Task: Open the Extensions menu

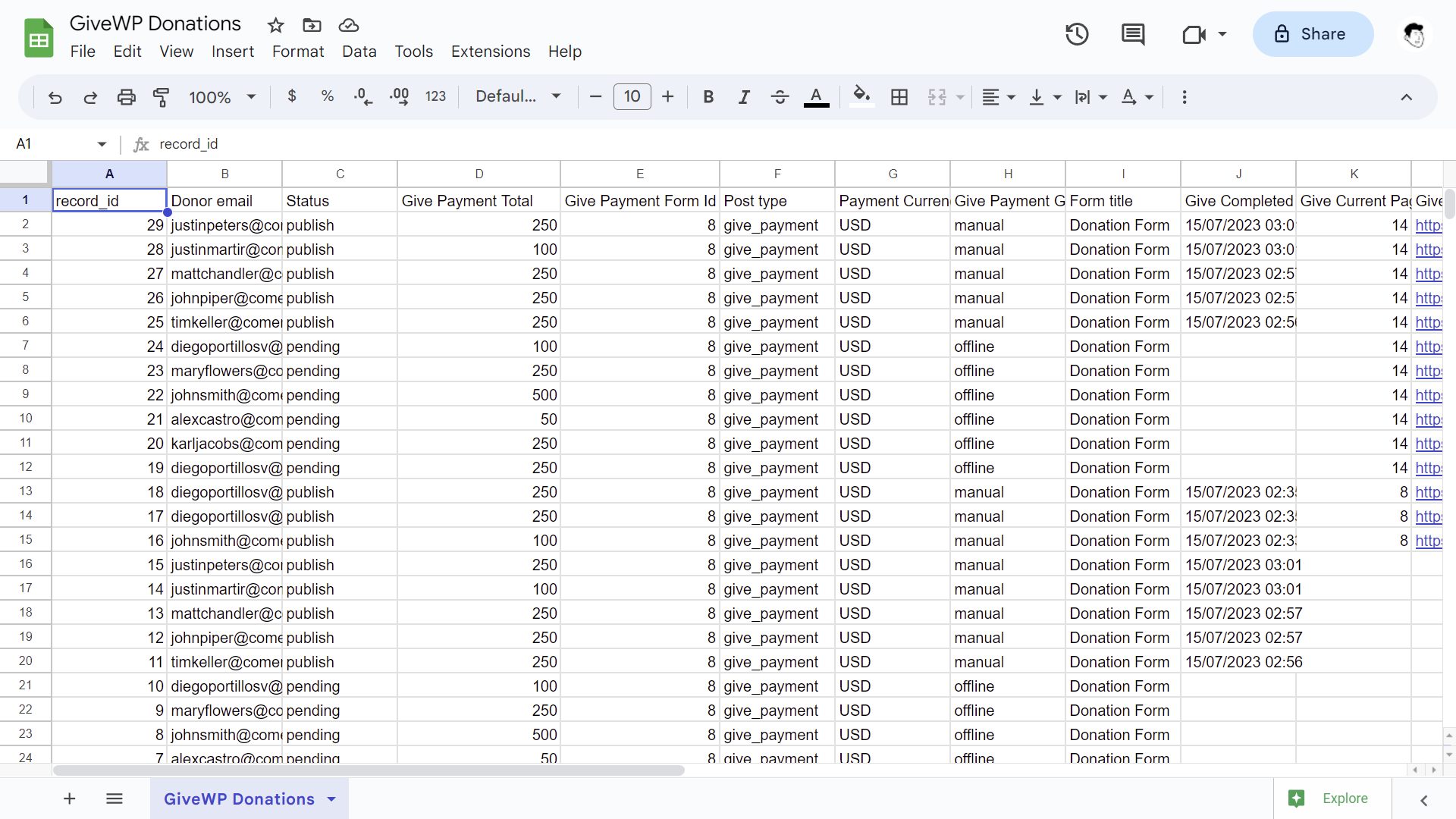Action: [x=490, y=51]
